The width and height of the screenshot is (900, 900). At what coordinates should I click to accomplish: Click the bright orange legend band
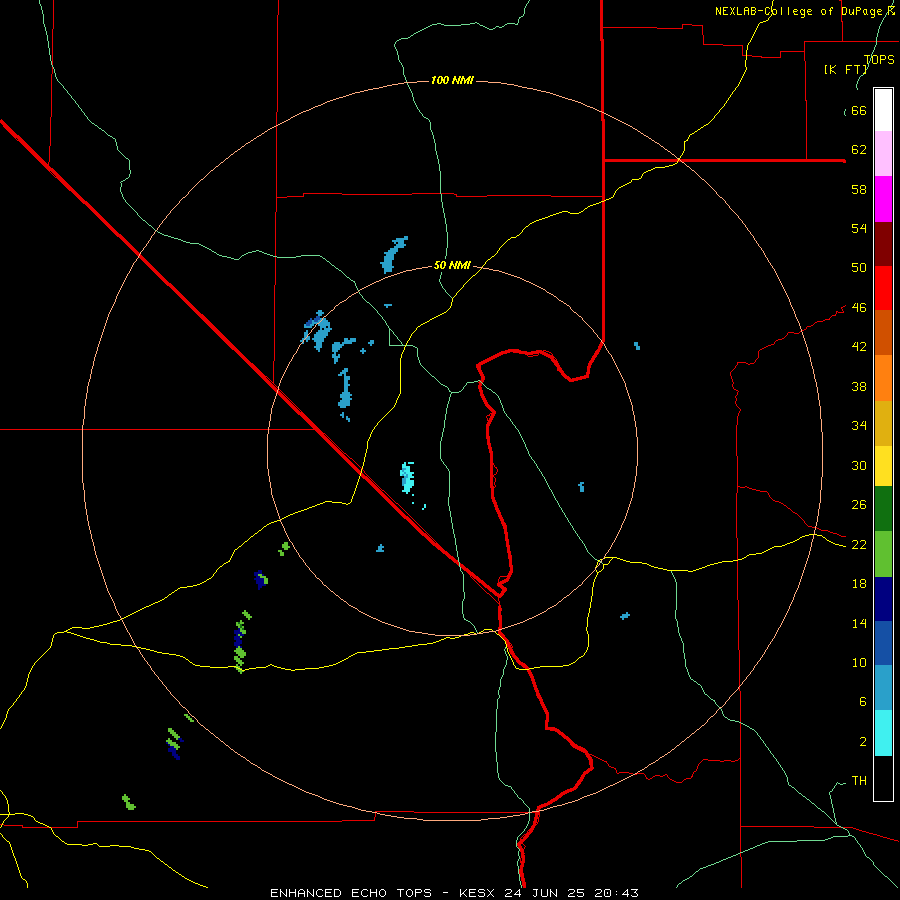click(883, 378)
